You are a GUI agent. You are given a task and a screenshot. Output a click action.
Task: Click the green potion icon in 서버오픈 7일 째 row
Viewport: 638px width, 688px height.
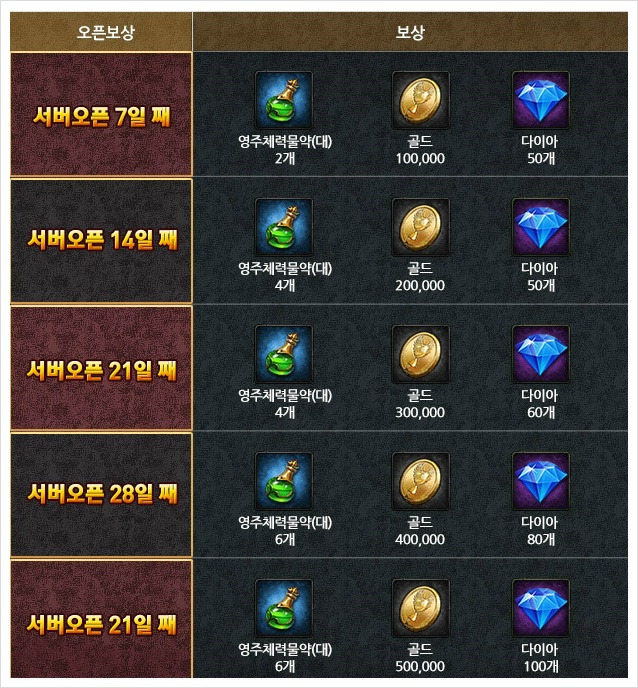click(284, 100)
